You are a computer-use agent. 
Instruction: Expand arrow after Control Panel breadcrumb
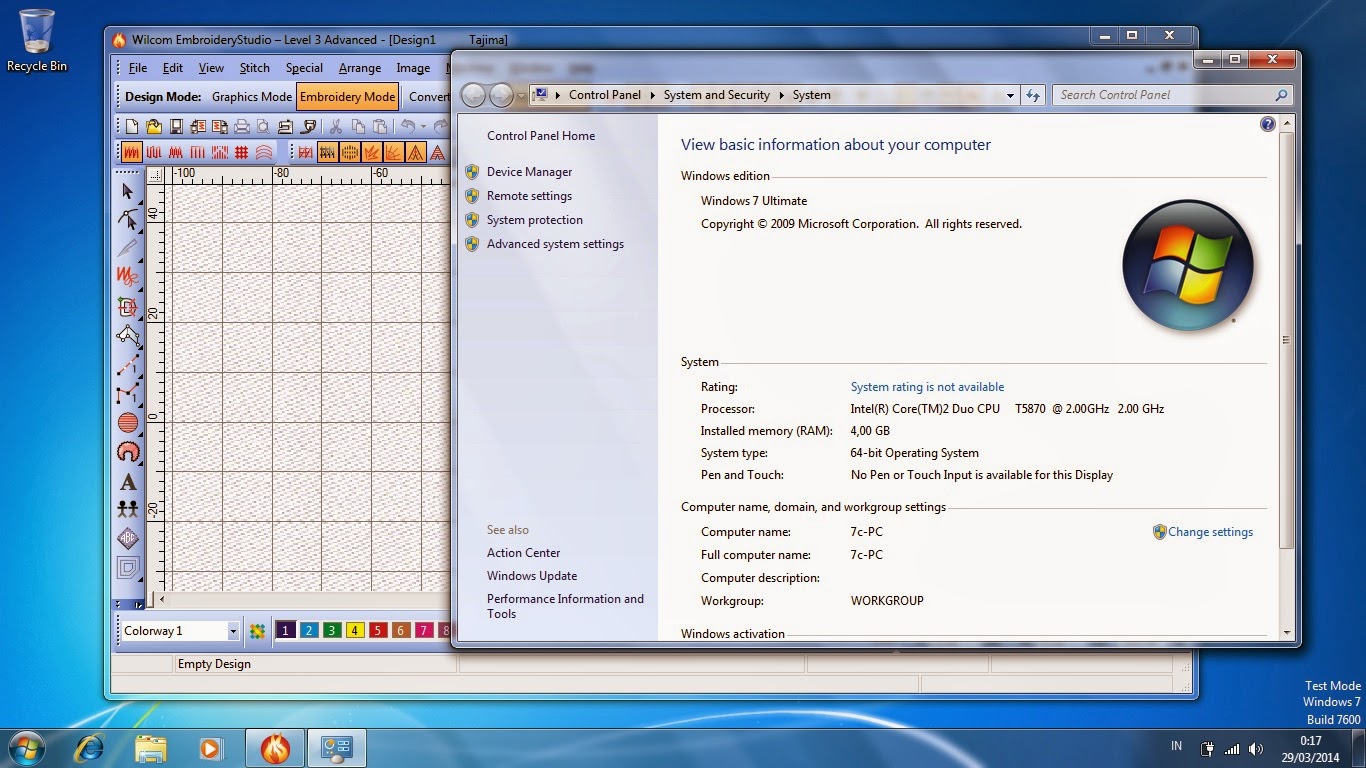click(x=652, y=95)
